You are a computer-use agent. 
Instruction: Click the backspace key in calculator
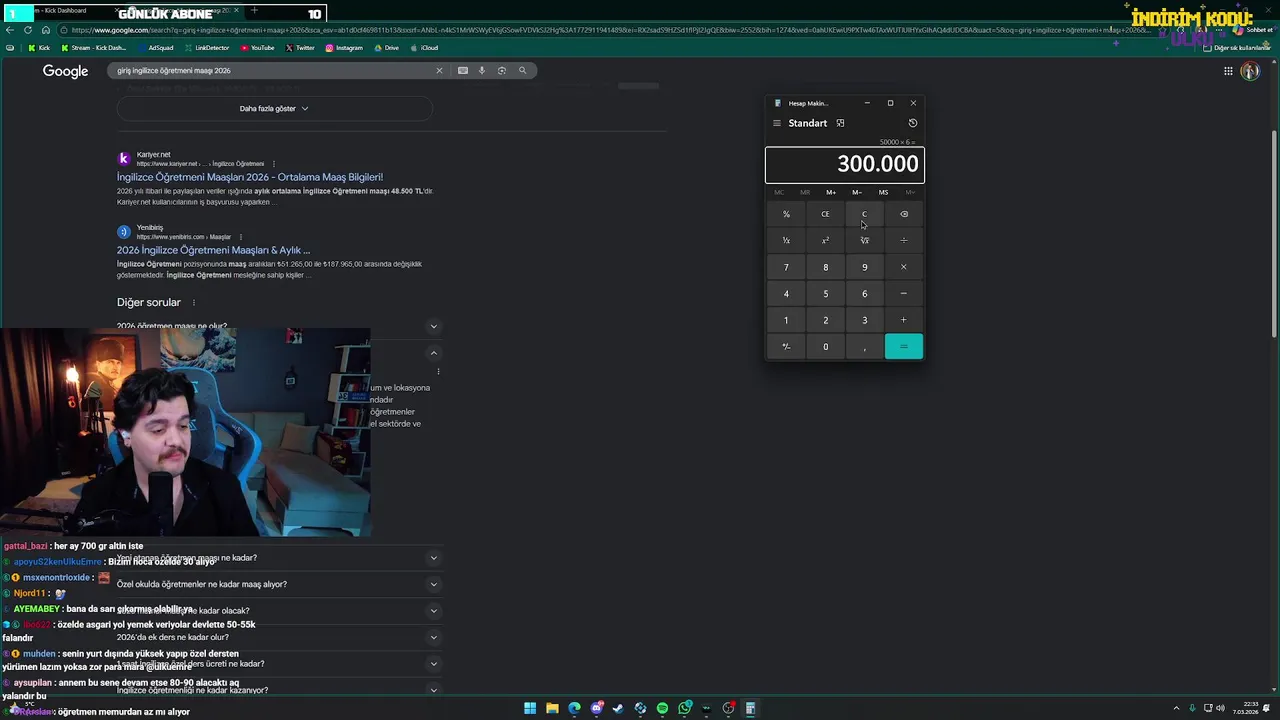904,214
